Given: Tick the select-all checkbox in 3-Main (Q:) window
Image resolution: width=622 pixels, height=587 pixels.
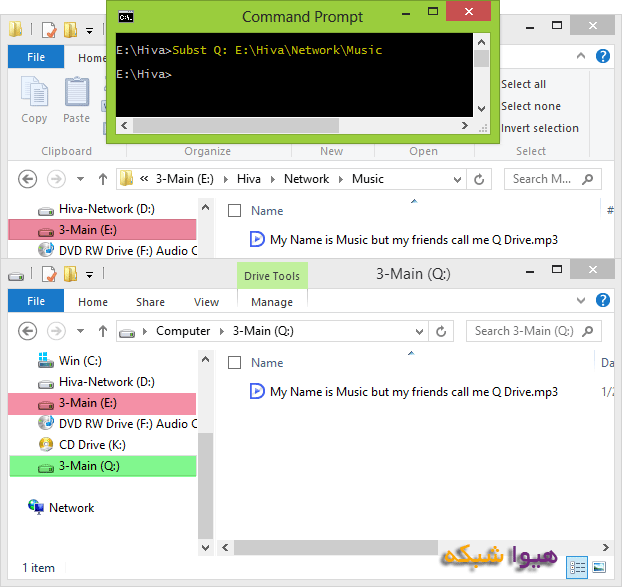Looking at the screenshot, I should pyautogui.click(x=234, y=363).
